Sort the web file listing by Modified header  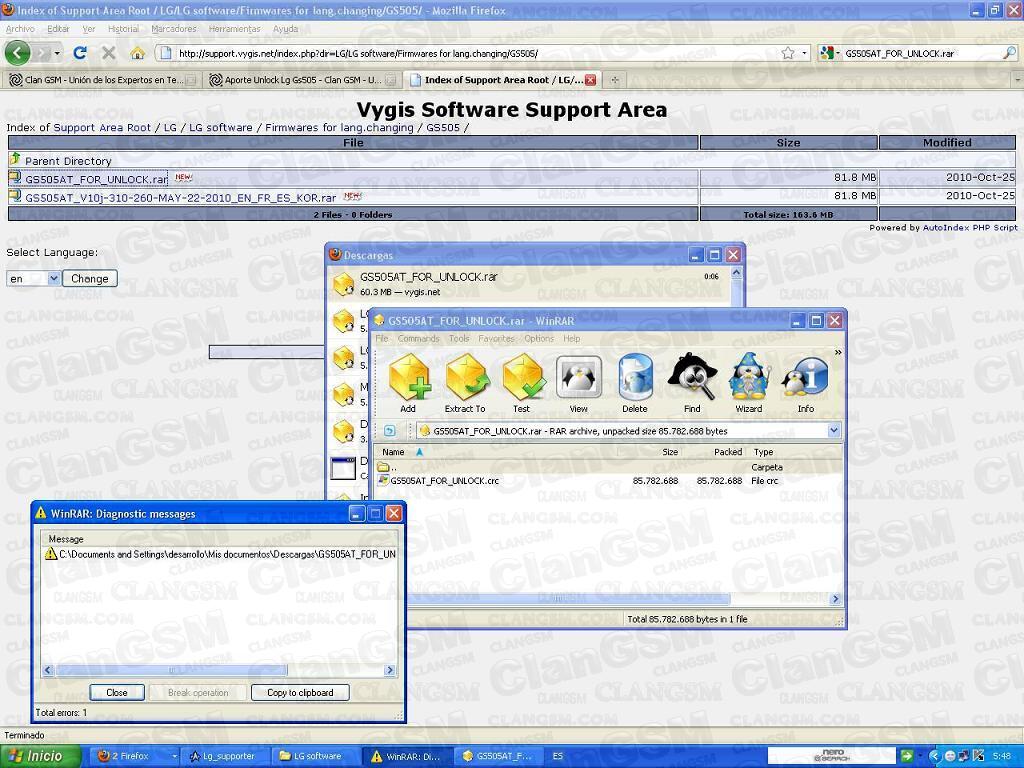(x=947, y=142)
